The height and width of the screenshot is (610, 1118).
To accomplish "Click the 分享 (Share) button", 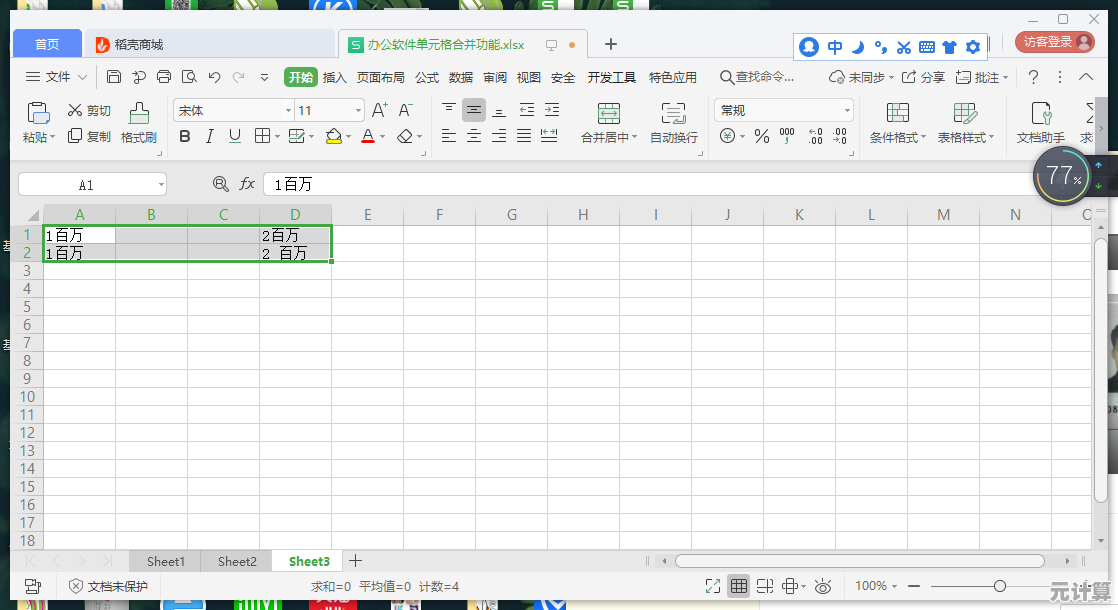I will [x=923, y=77].
